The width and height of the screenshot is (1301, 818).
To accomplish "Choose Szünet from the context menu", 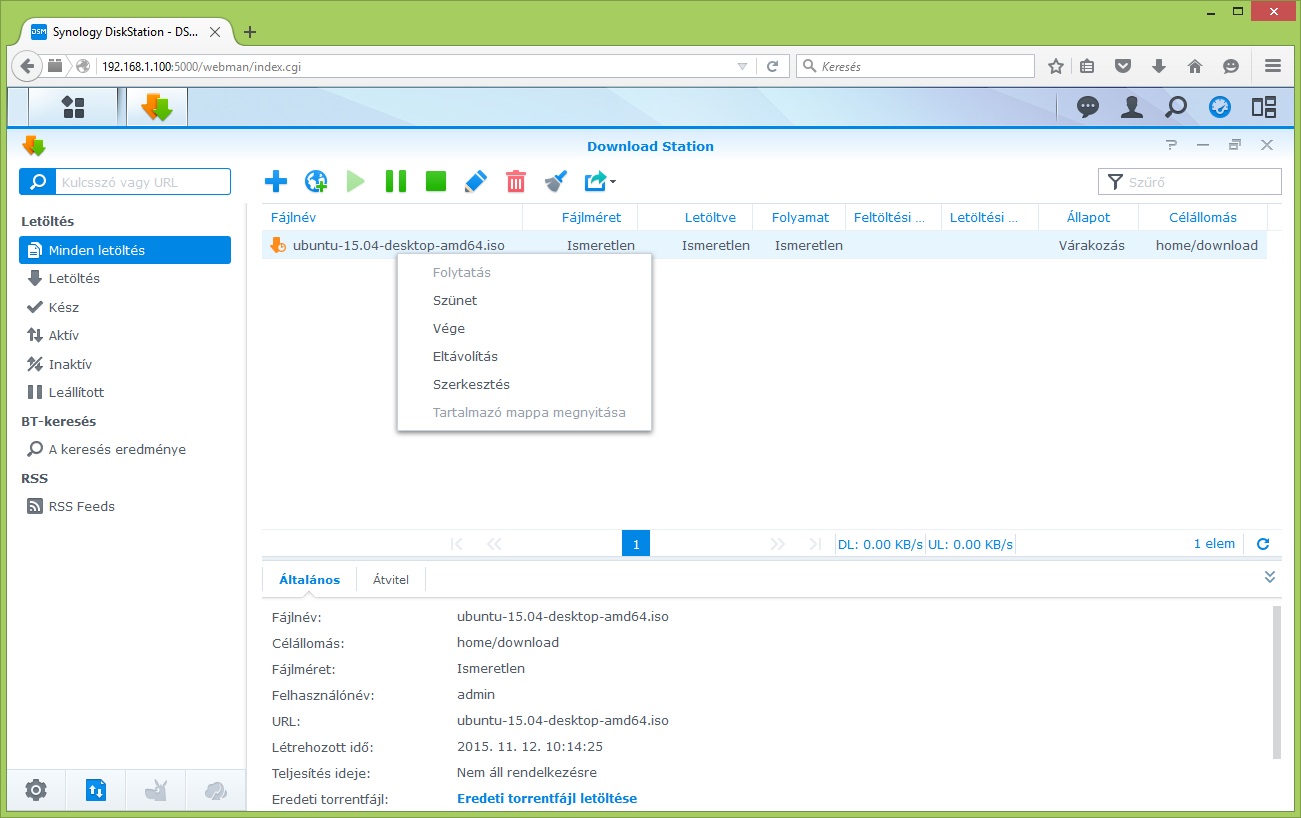I will (524, 300).
